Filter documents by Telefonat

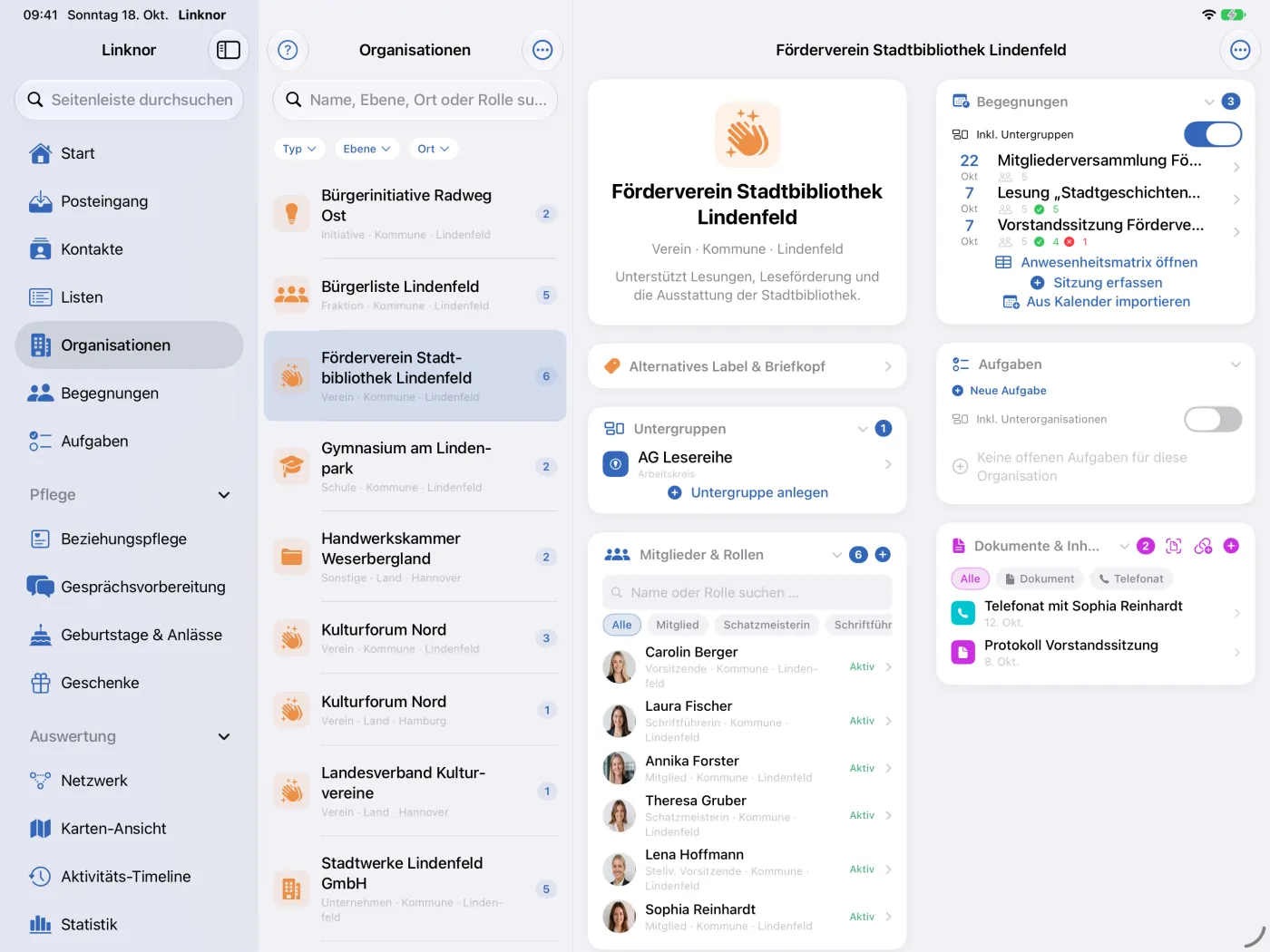click(x=1130, y=578)
